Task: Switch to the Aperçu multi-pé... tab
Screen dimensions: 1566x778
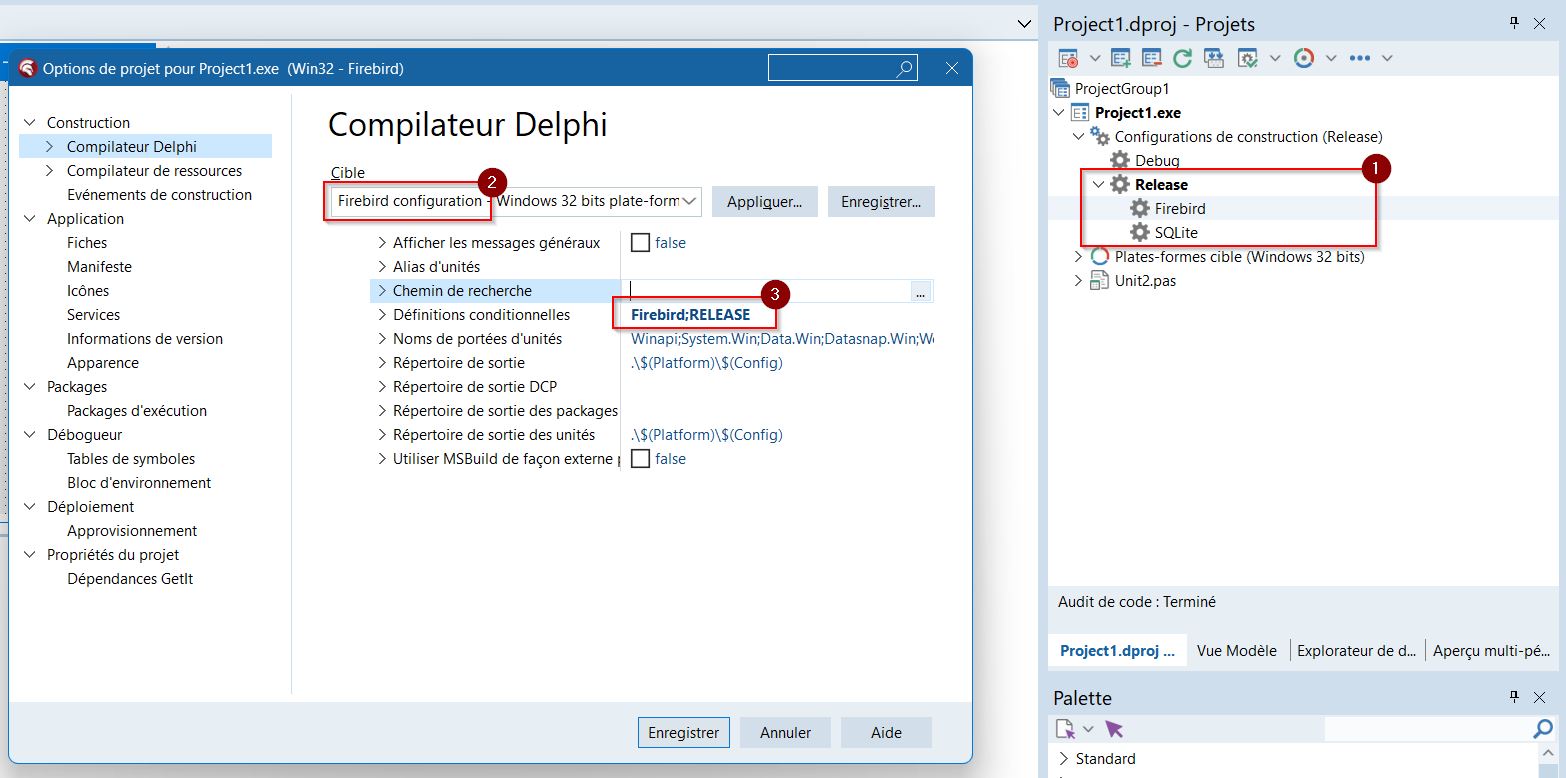Action: pos(1491,650)
